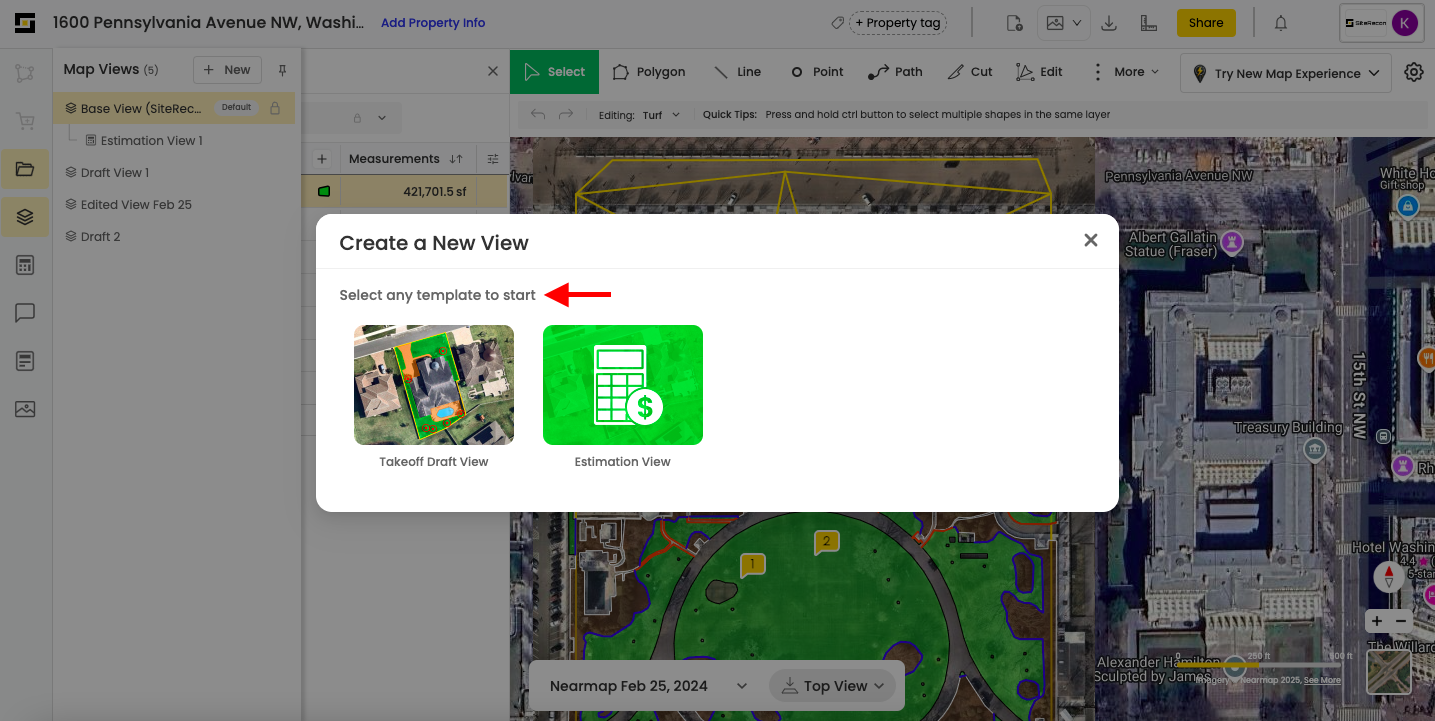Viewport: 1435px width, 721px height.
Task: Zoom in on the map
Action: [x=1377, y=621]
